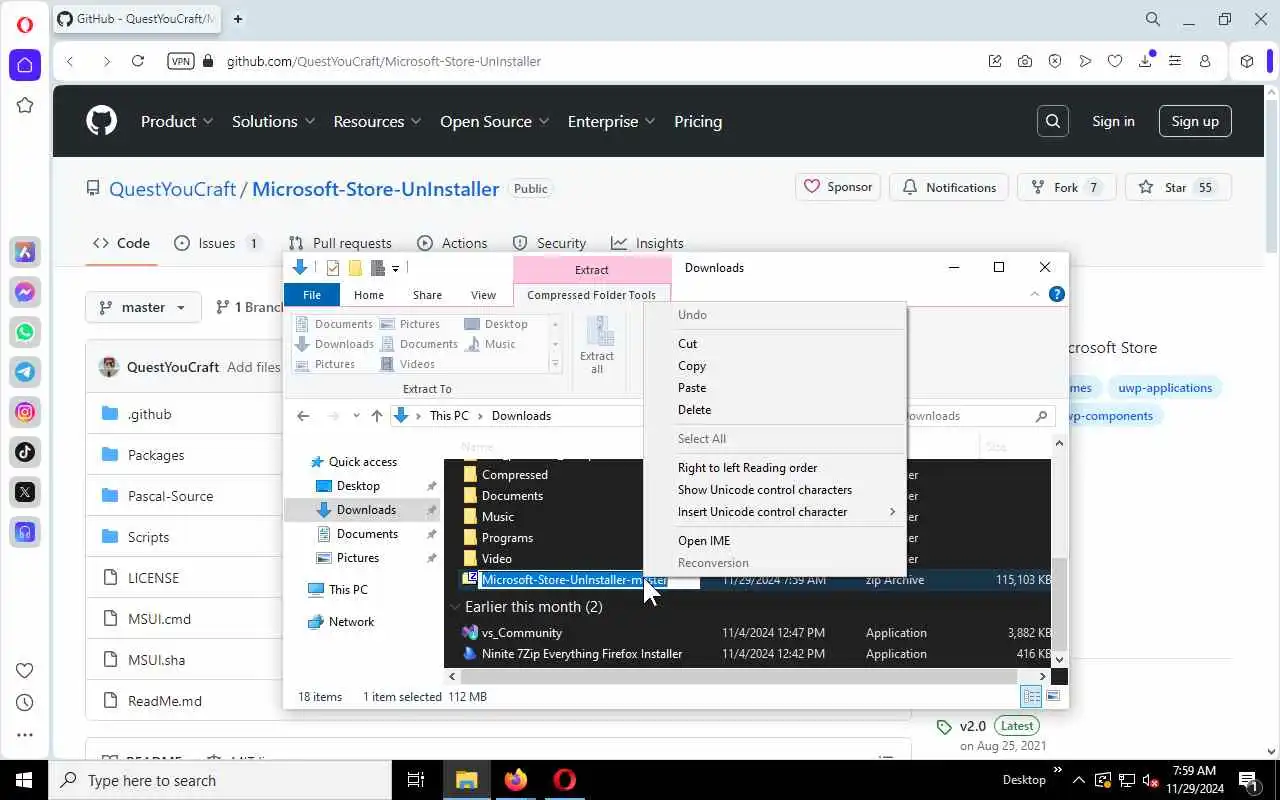1280x800 pixels.
Task: Expand the Resources menu
Action: (x=378, y=121)
